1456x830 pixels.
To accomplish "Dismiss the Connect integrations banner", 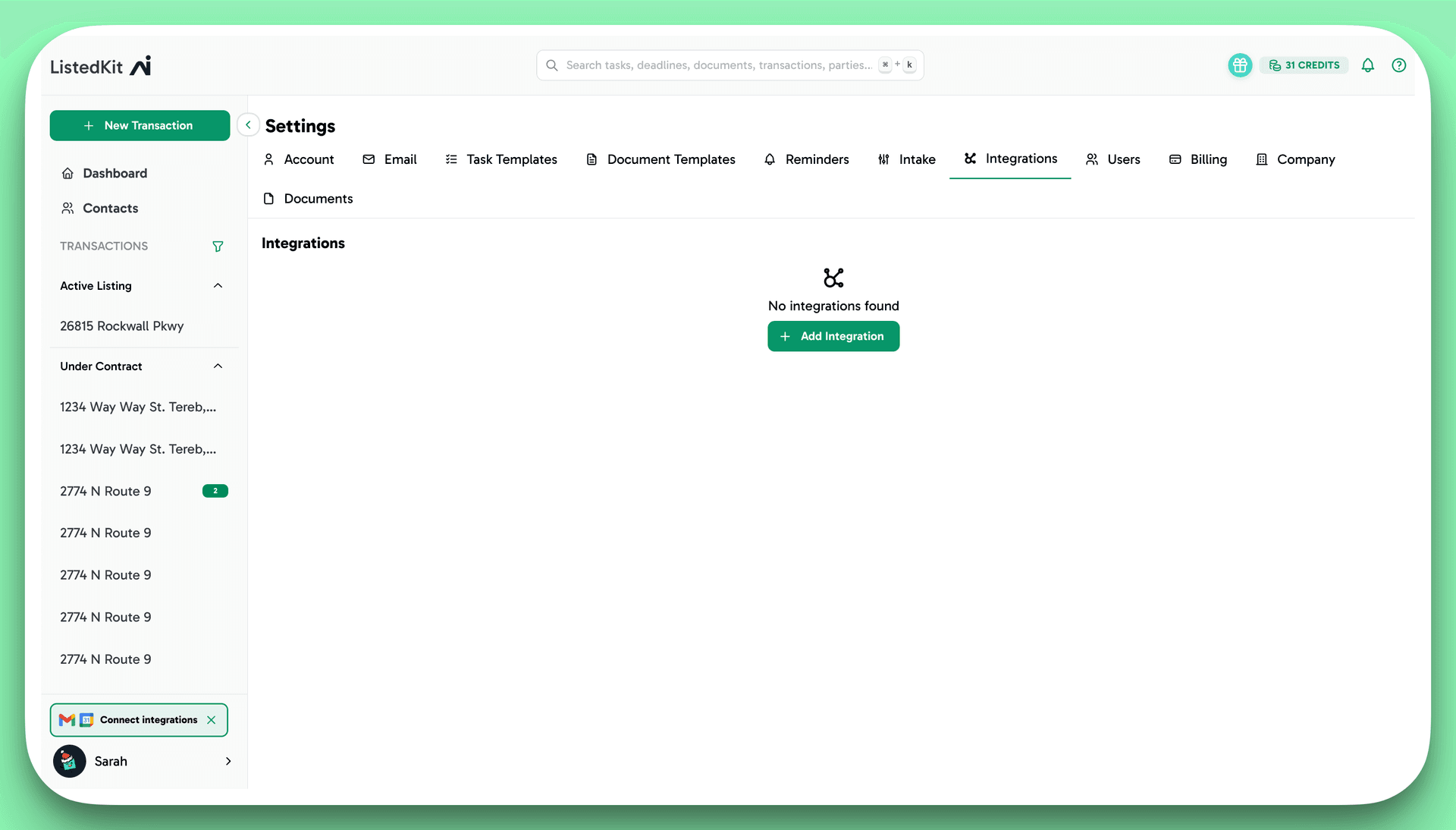I will click(x=212, y=720).
